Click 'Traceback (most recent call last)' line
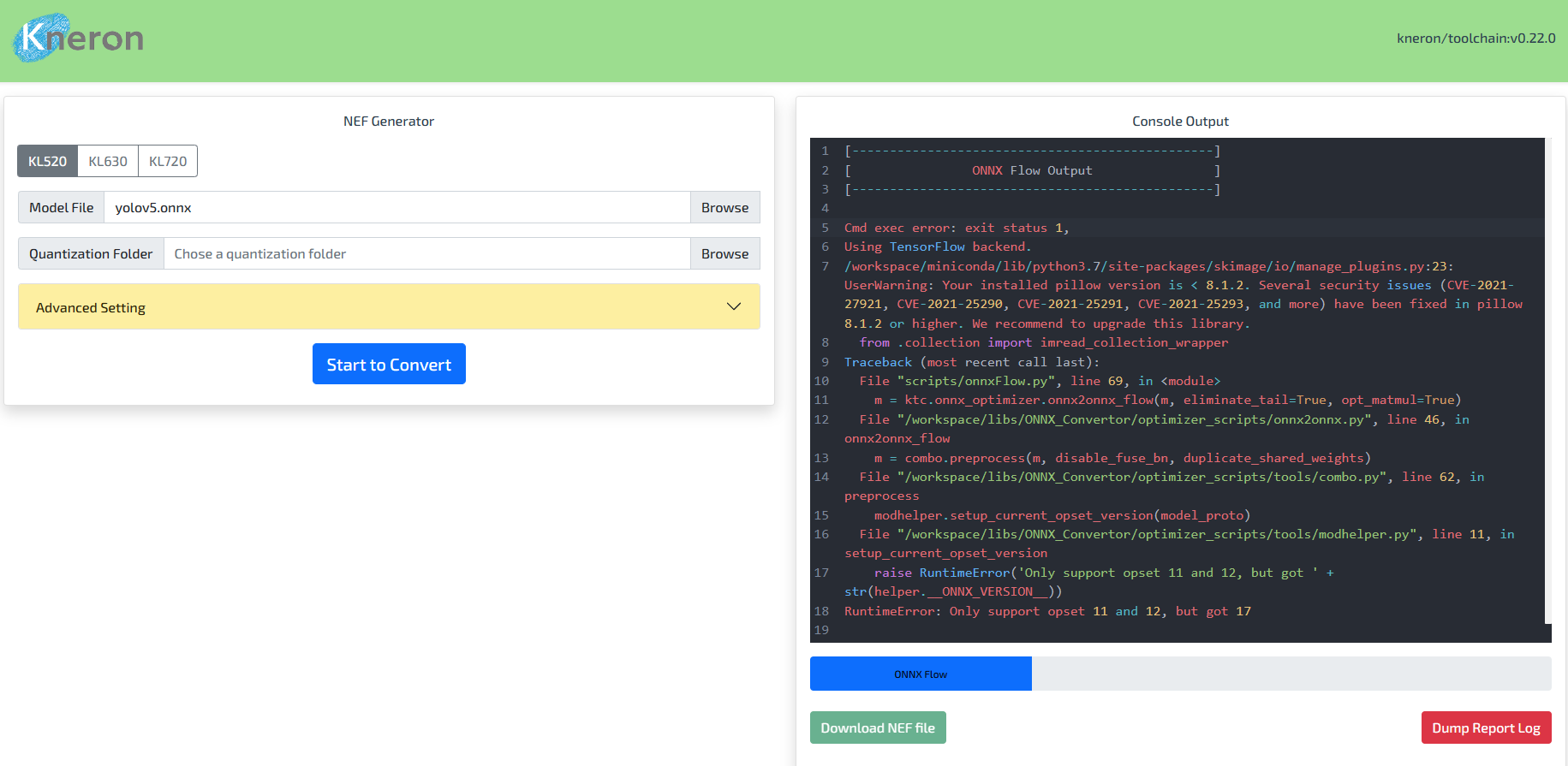The width and height of the screenshot is (1568, 766). pos(972,362)
